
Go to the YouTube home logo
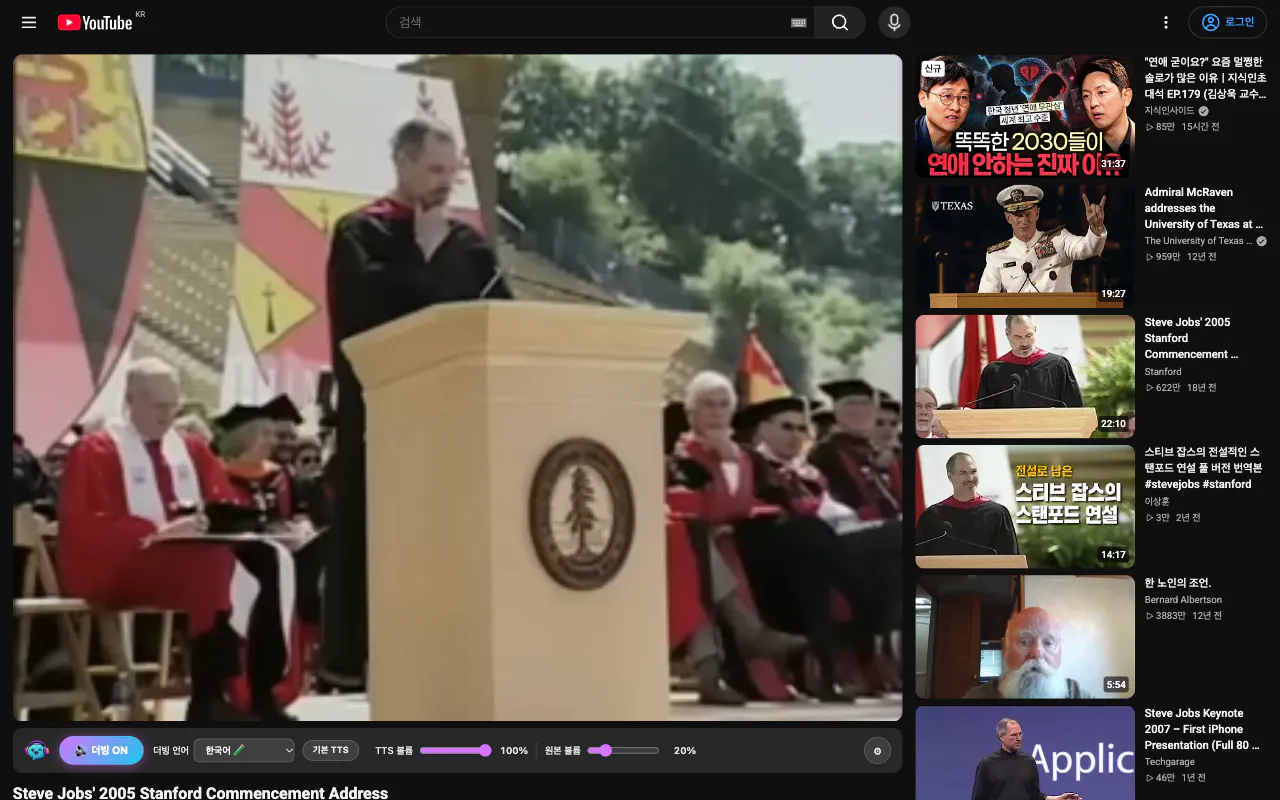pos(95,22)
